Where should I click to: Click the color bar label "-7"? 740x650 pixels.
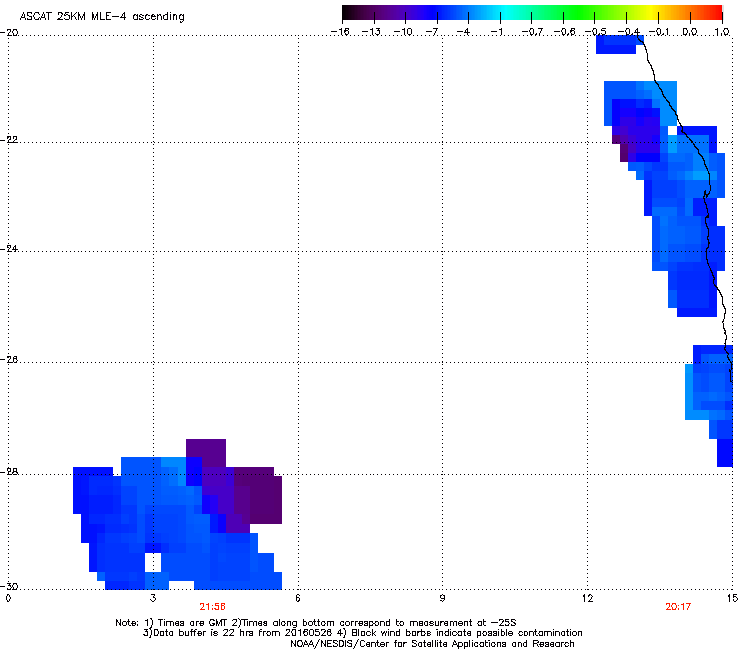pos(432,32)
